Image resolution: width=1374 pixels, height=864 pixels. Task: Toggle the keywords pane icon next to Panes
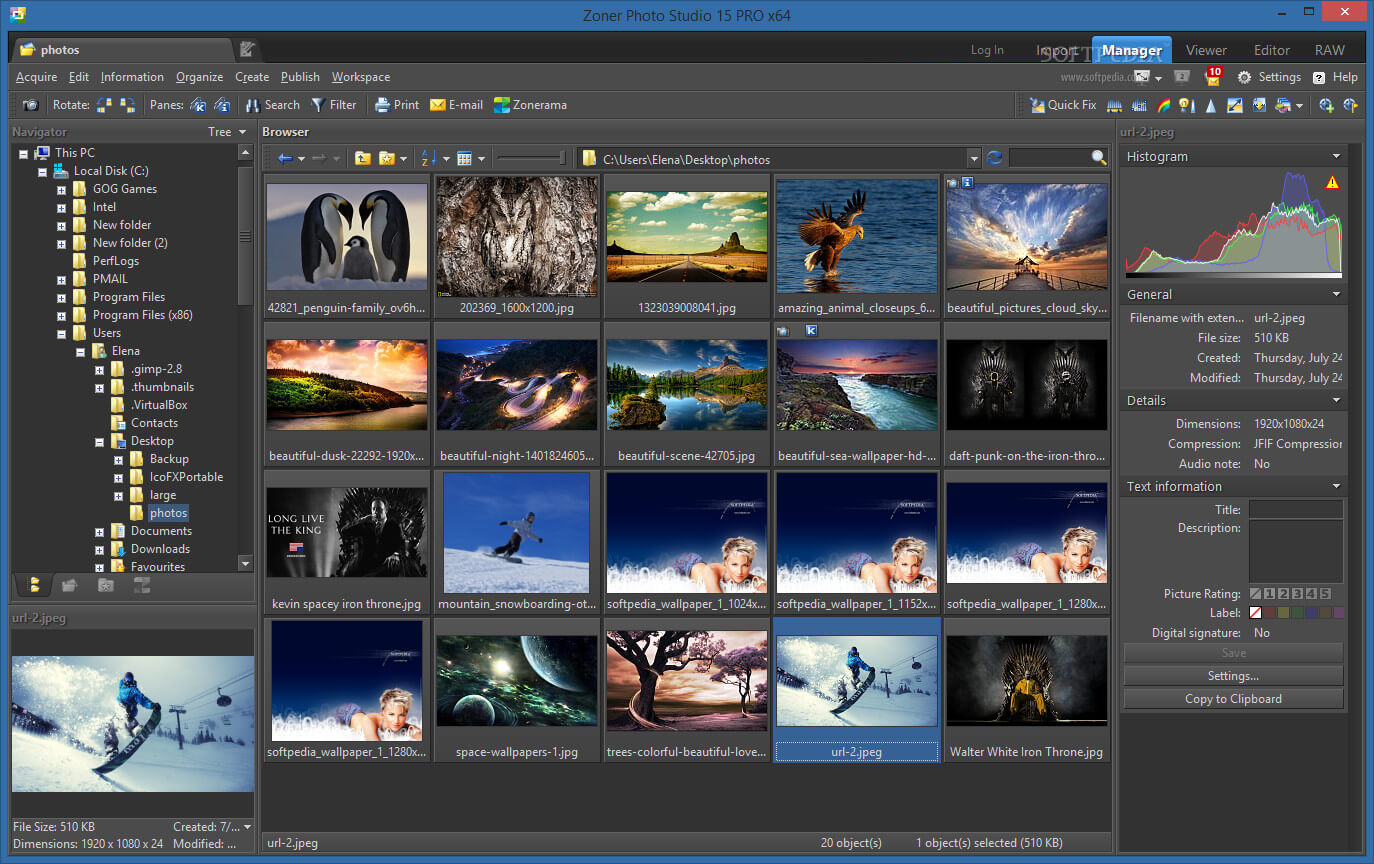click(x=198, y=105)
